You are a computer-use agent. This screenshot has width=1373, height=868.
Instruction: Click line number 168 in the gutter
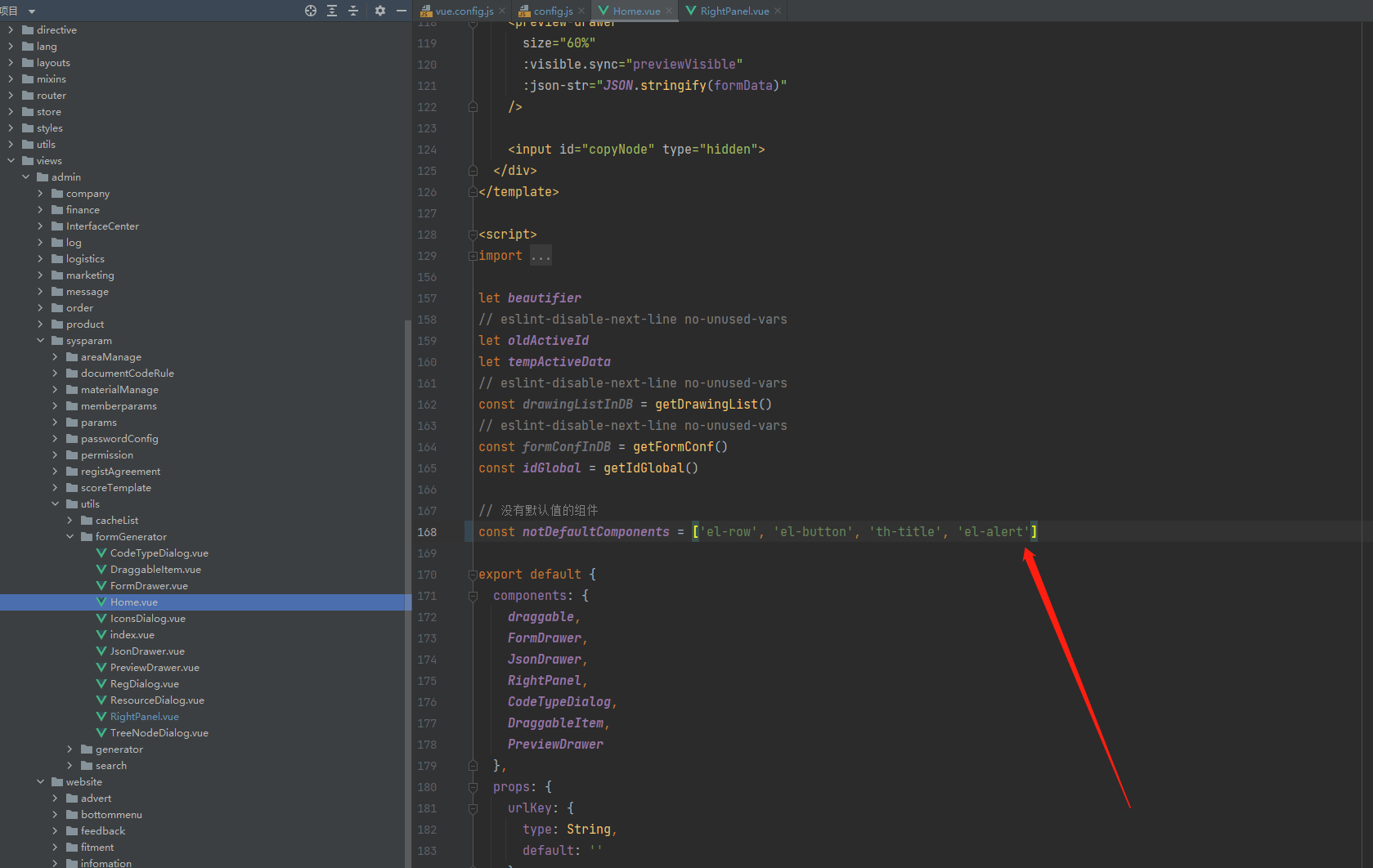(x=427, y=532)
